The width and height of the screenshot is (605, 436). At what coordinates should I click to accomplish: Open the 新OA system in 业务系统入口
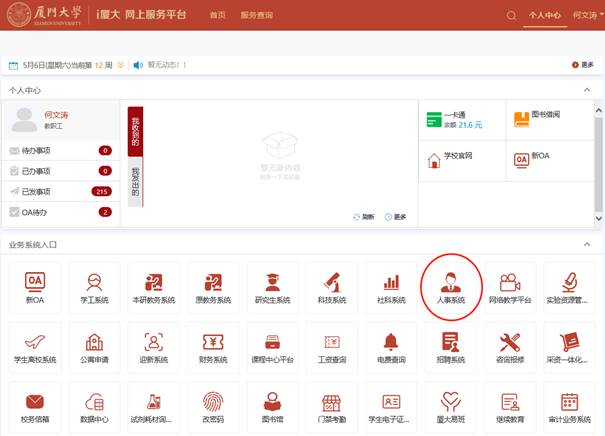35,286
